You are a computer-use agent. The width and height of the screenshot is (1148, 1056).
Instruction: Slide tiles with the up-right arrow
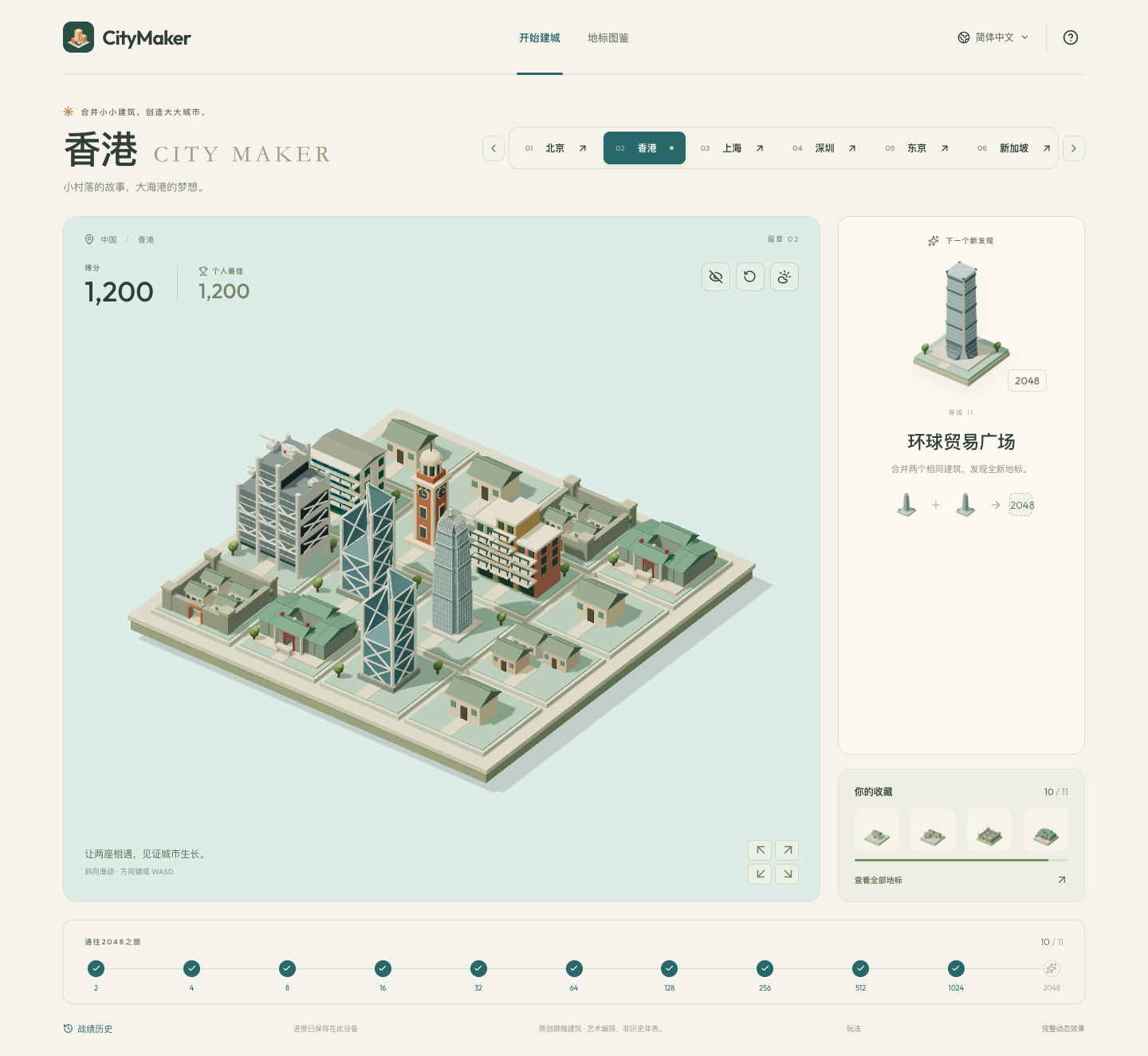click(x=788, y=850)
